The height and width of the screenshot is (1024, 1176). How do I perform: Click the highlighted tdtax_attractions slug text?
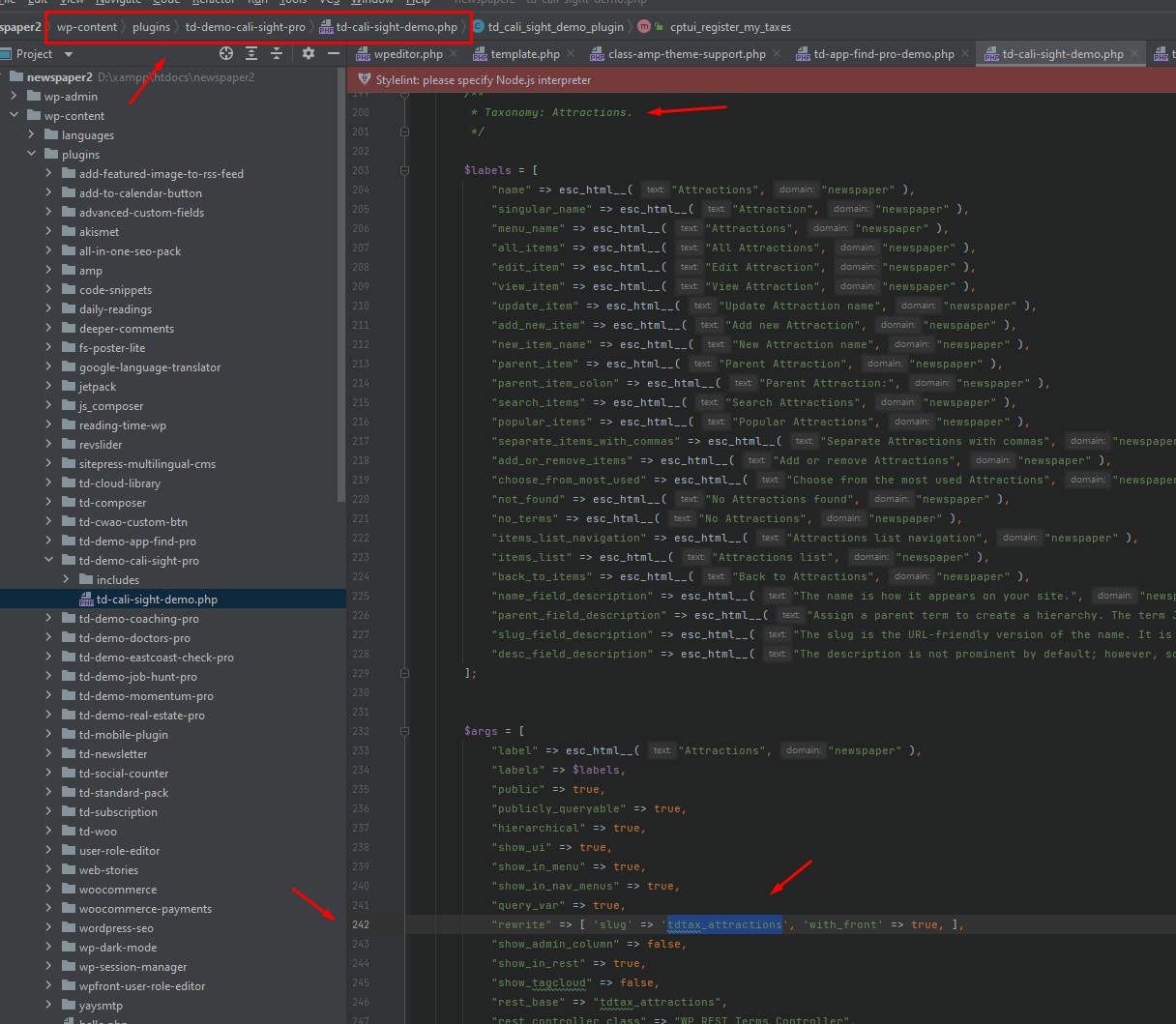coord(724,924)
